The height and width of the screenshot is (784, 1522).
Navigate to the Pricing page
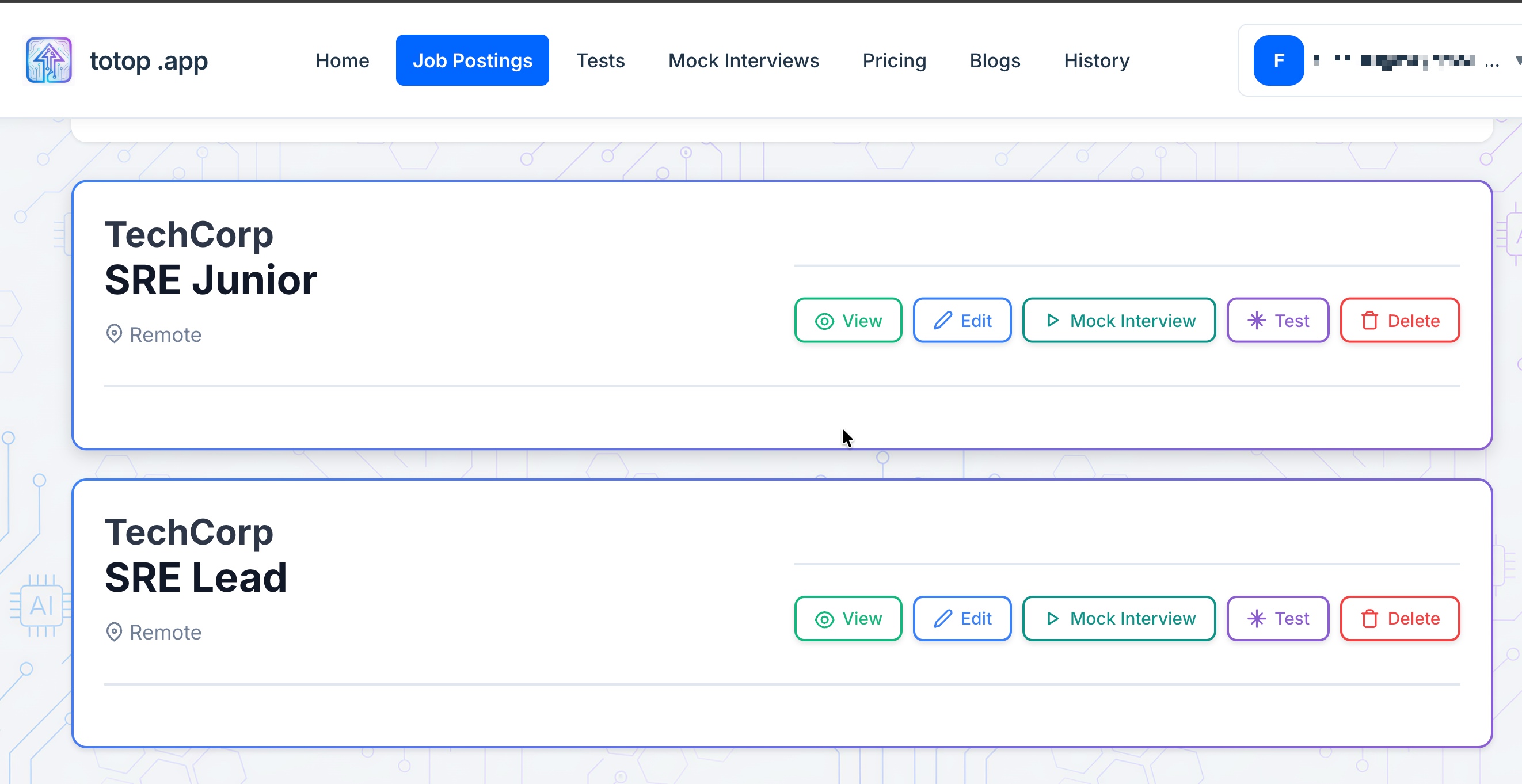pyautogui.click(x=894, y=60)
